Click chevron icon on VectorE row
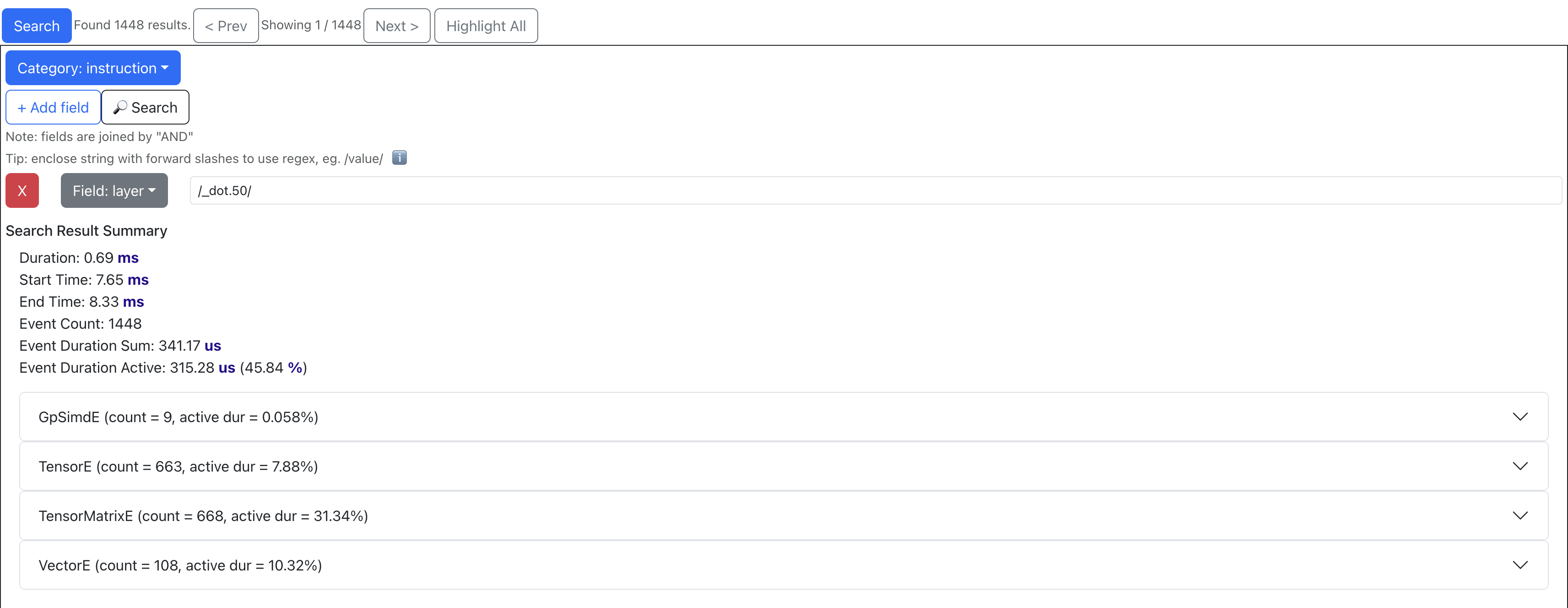This screenshot has height=608, width=1568. 1520,565
